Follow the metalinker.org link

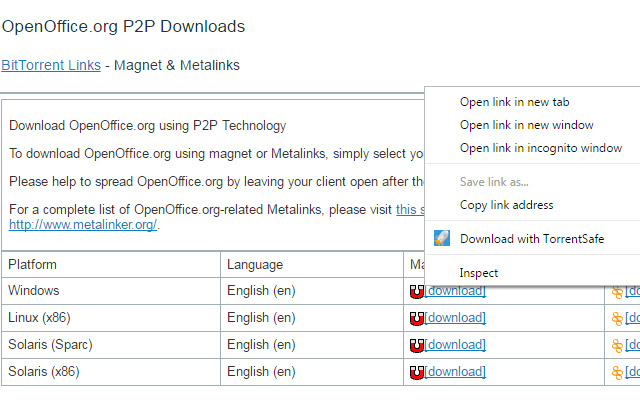pyautogui.click(x=82, y=224)
